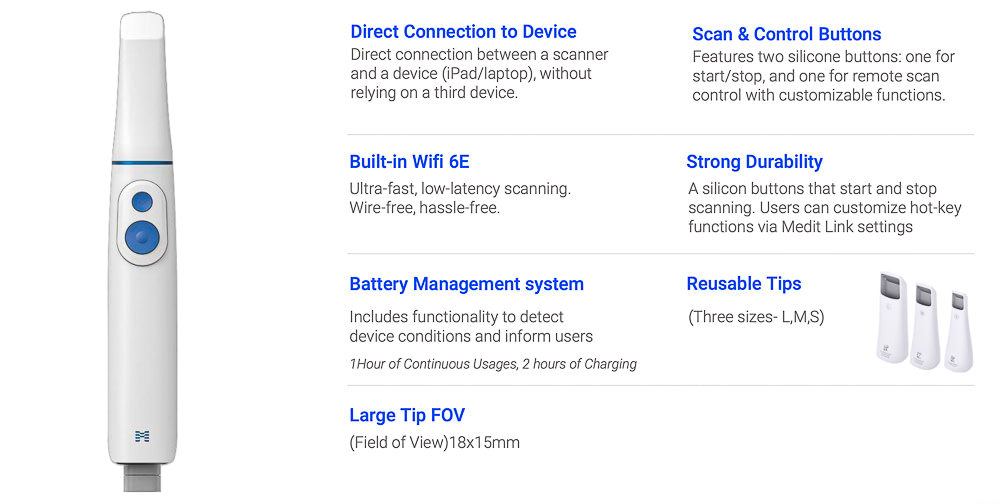Screen dimensions: 1000x504
Task: Select the Strong Durability heading
Action: pos(754,162)
